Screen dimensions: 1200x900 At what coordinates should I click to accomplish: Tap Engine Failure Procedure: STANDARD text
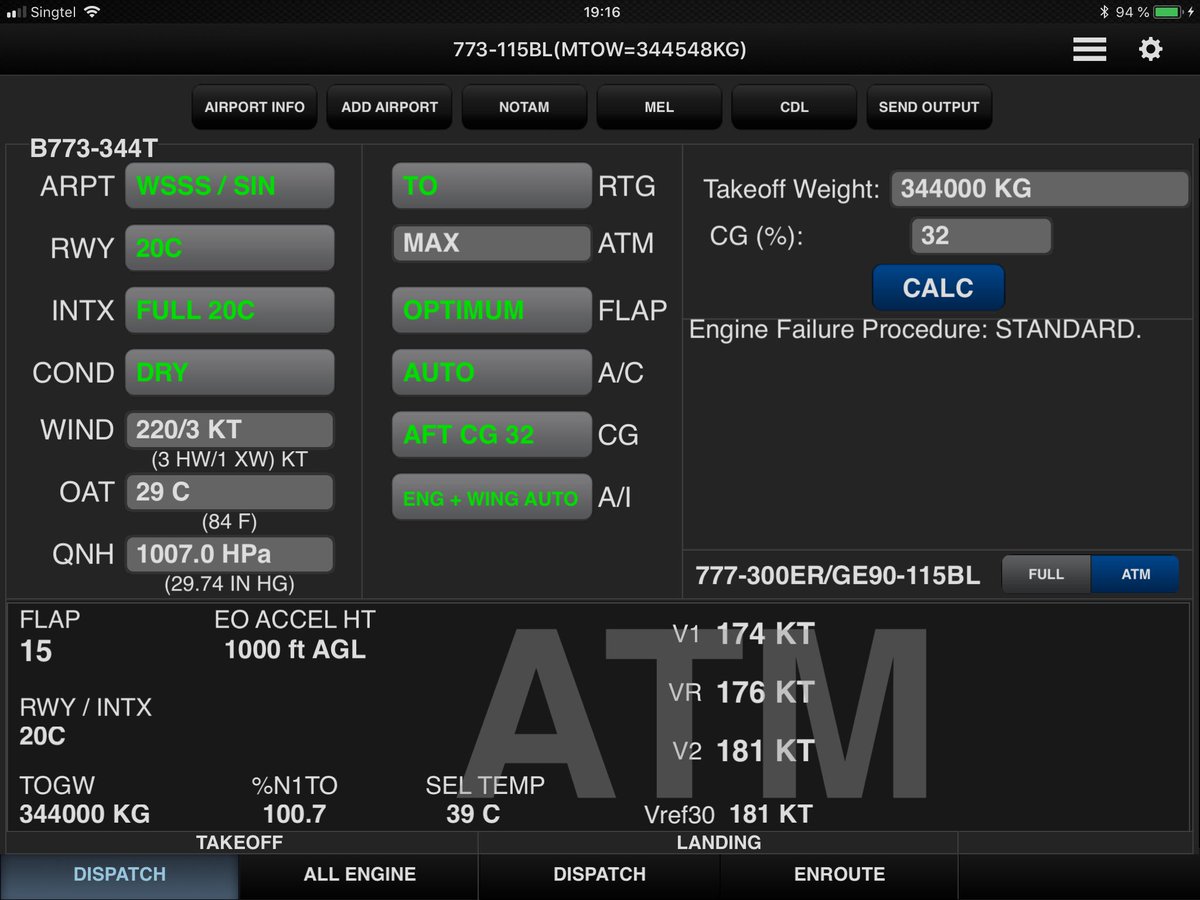(x=915, y=330)
